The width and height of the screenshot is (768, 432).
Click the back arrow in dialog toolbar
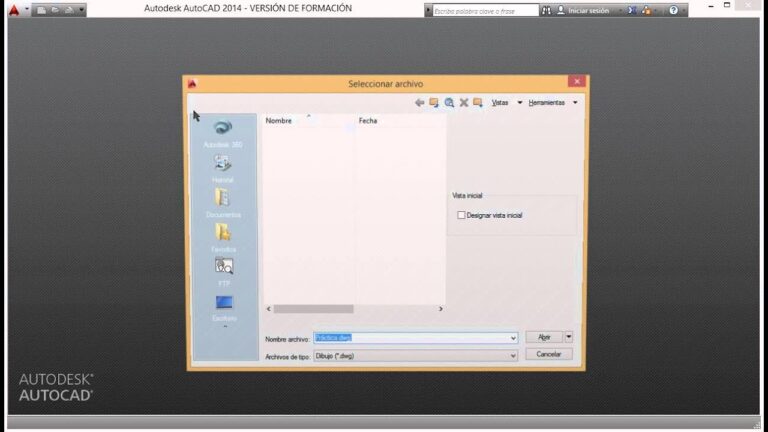coord(419,102)
